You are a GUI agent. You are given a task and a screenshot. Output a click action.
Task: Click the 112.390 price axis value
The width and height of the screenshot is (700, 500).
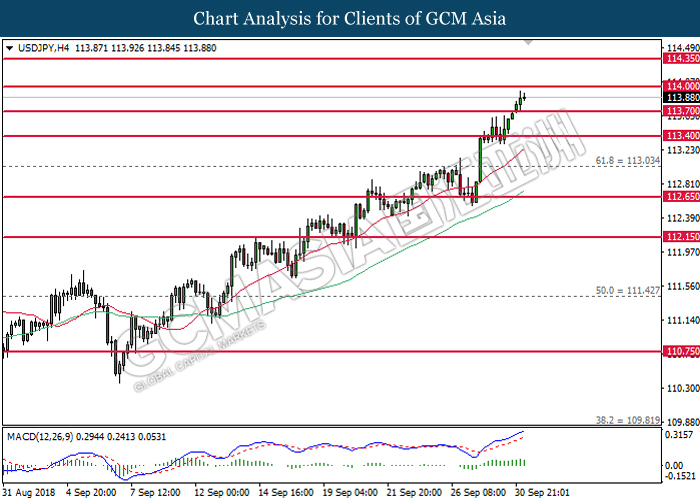coord(683,218)
